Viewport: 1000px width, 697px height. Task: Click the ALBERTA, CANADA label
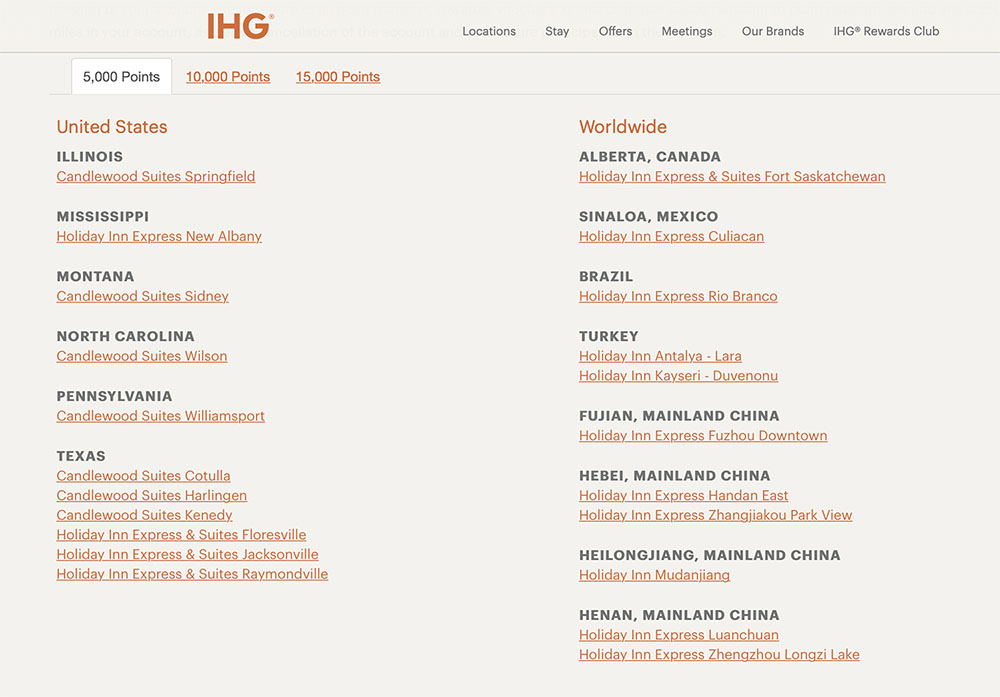pos(650,157)
